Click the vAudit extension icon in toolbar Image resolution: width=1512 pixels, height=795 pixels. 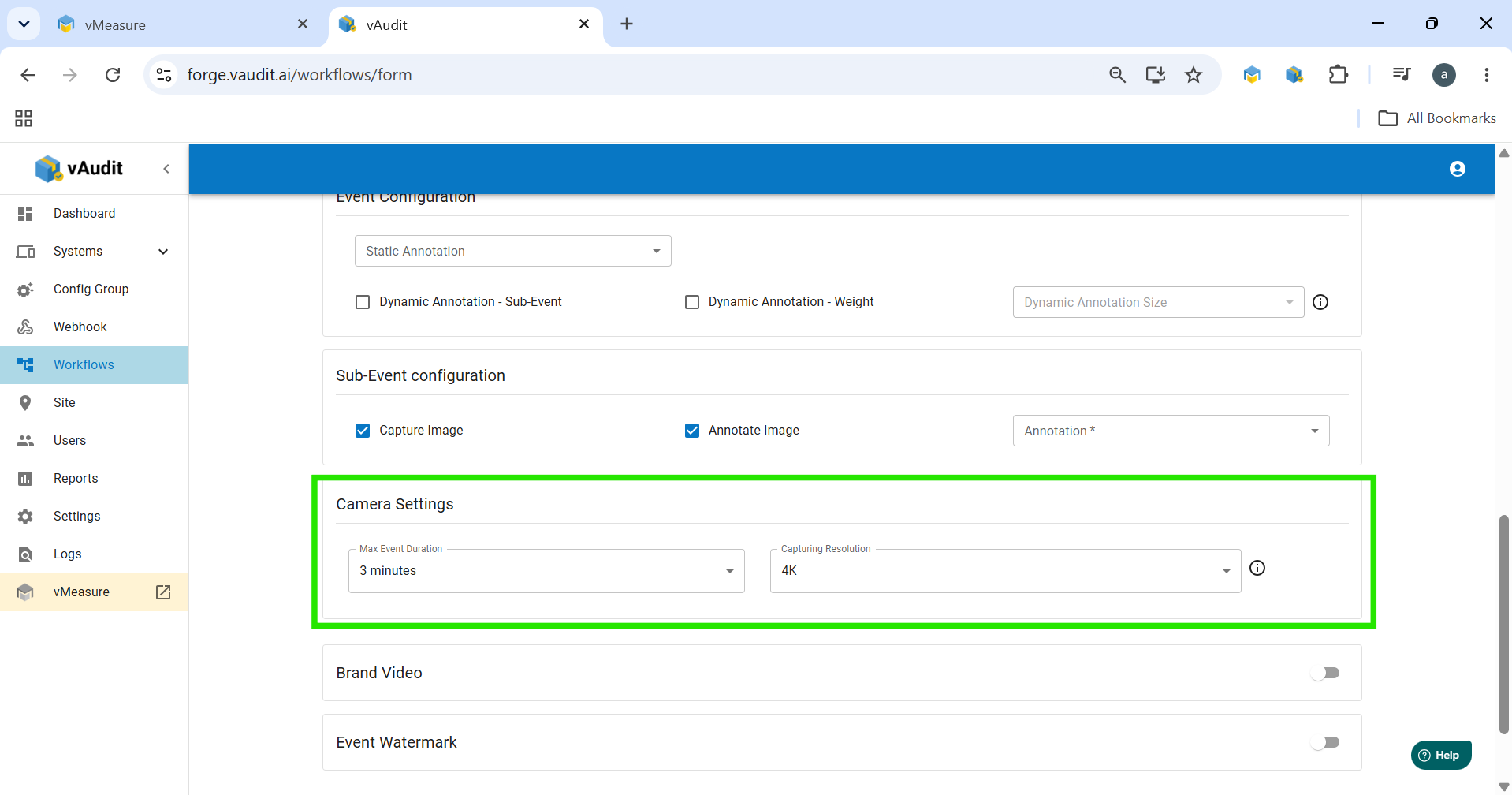(x=1294, y=75)
